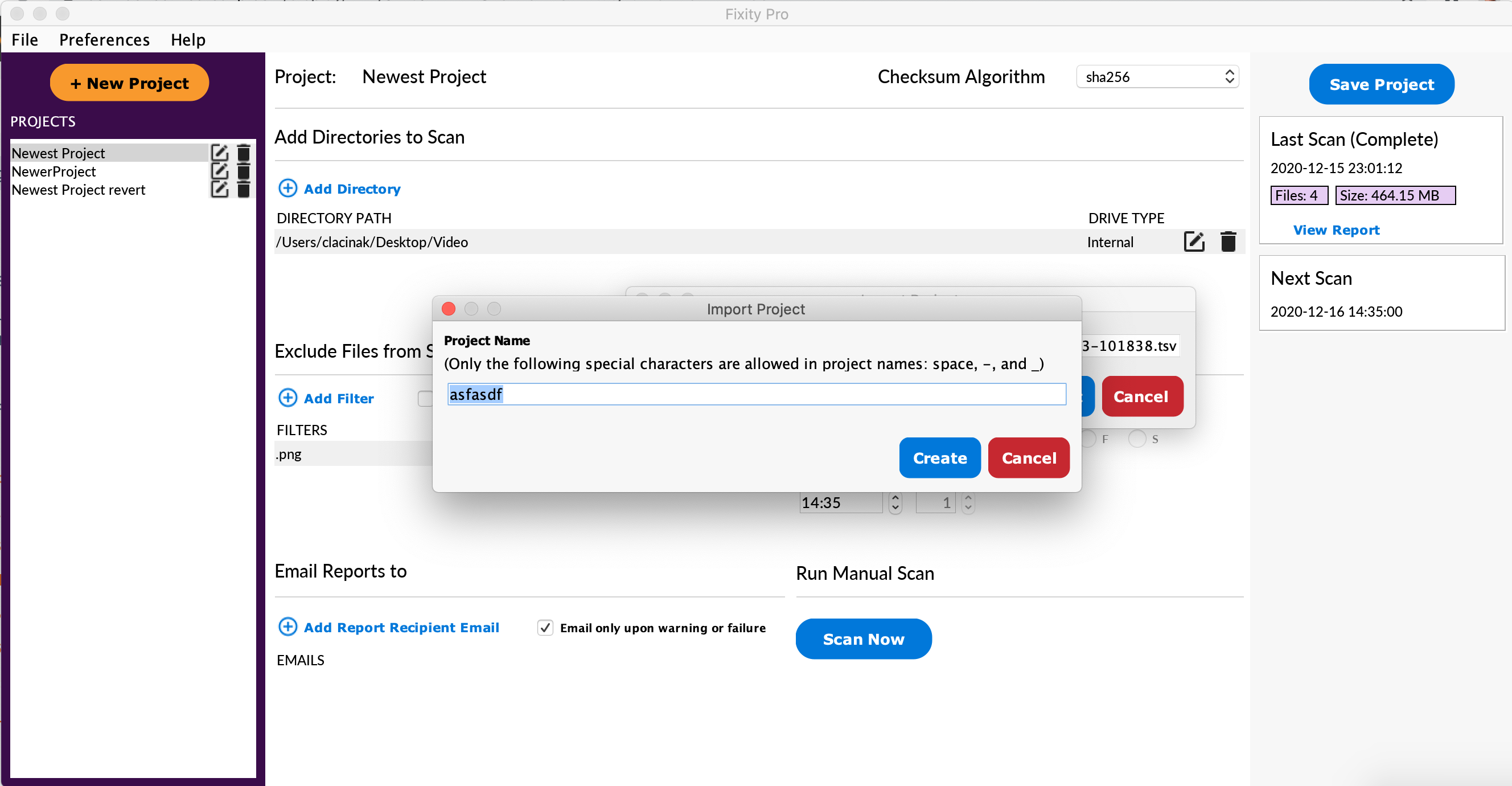Delete the Video directory path row

(x=1228, y=242)
